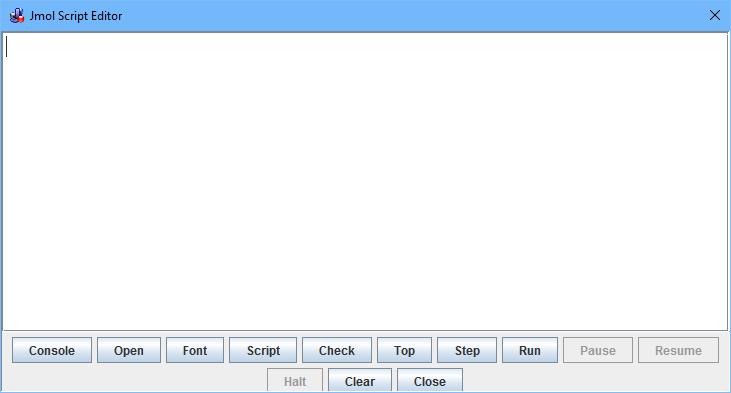Step through the script one line

point(467,350)
